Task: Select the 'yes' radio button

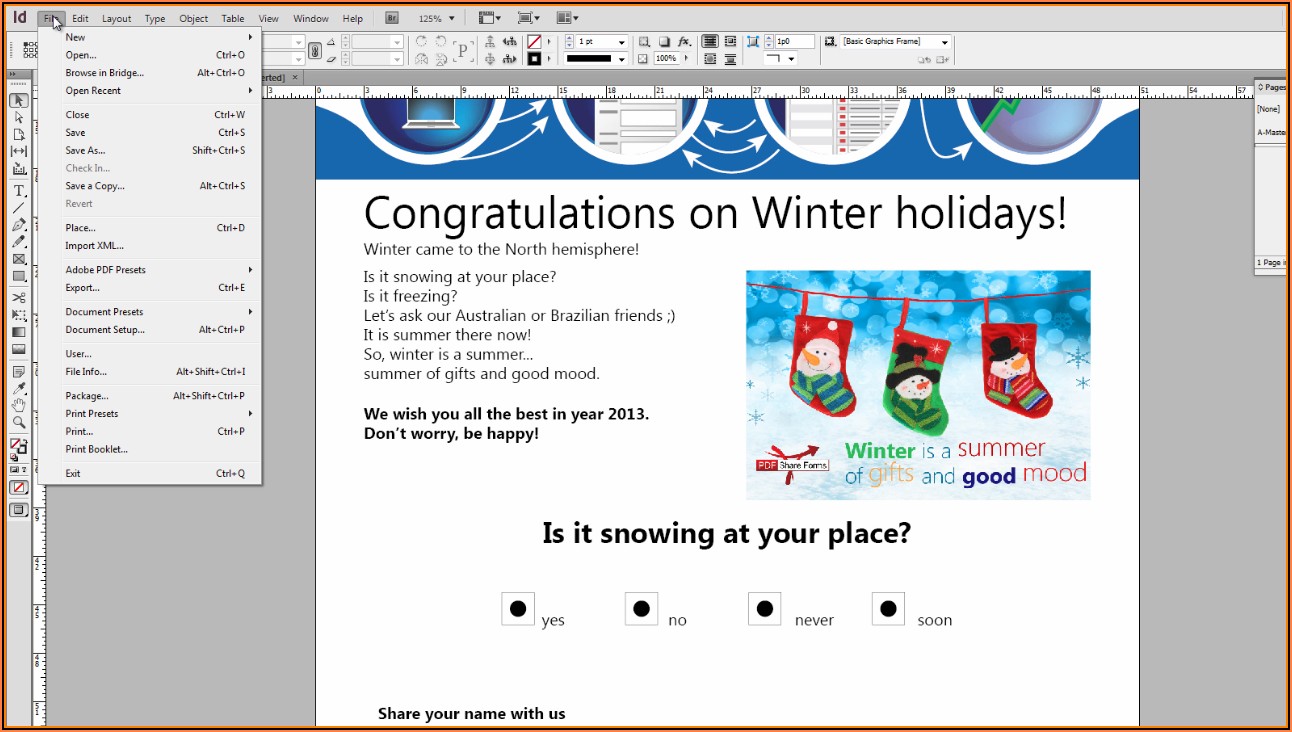Action: tap(518, 608)
